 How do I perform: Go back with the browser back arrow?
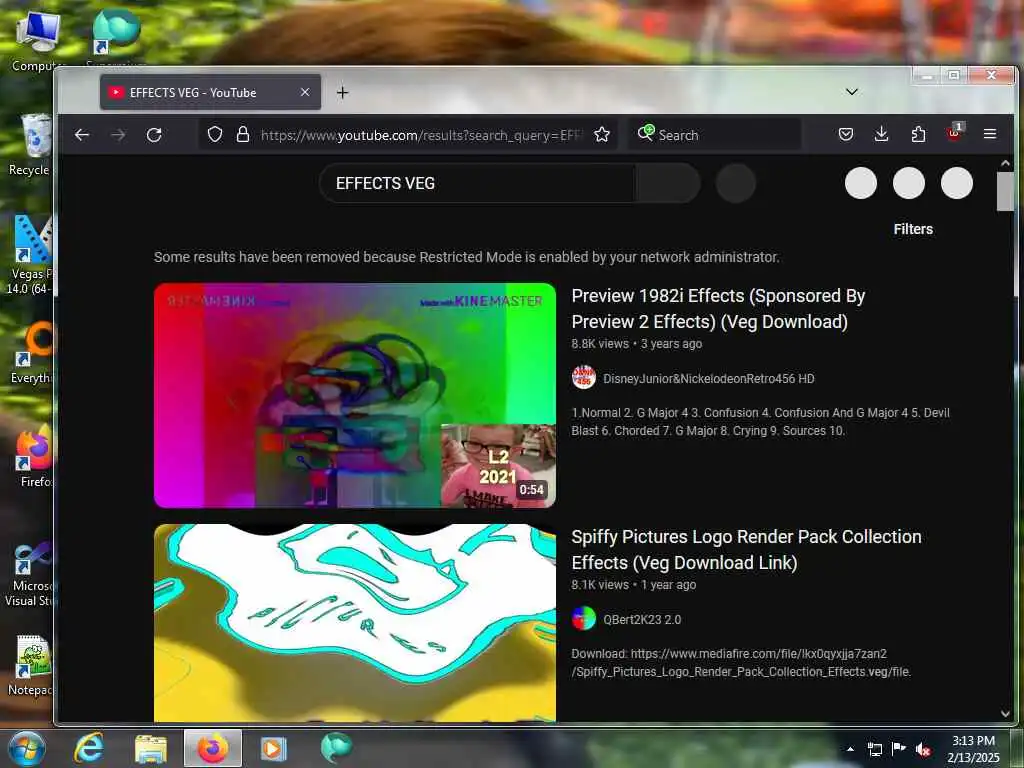(x=82, y=135)
